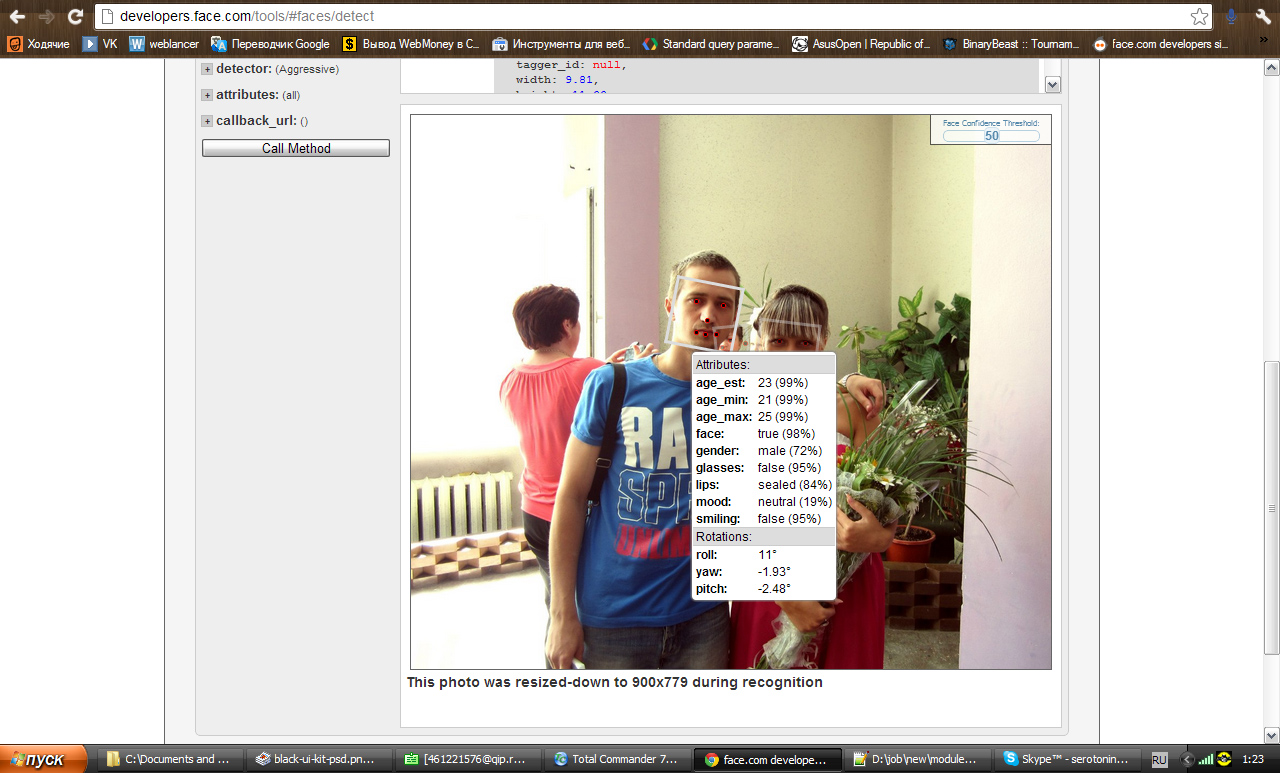Image resolution: width=1280 pixels, height=773 pixels.
Task: Open the weblancer bookmark
Action: click(x=164, y=44)
